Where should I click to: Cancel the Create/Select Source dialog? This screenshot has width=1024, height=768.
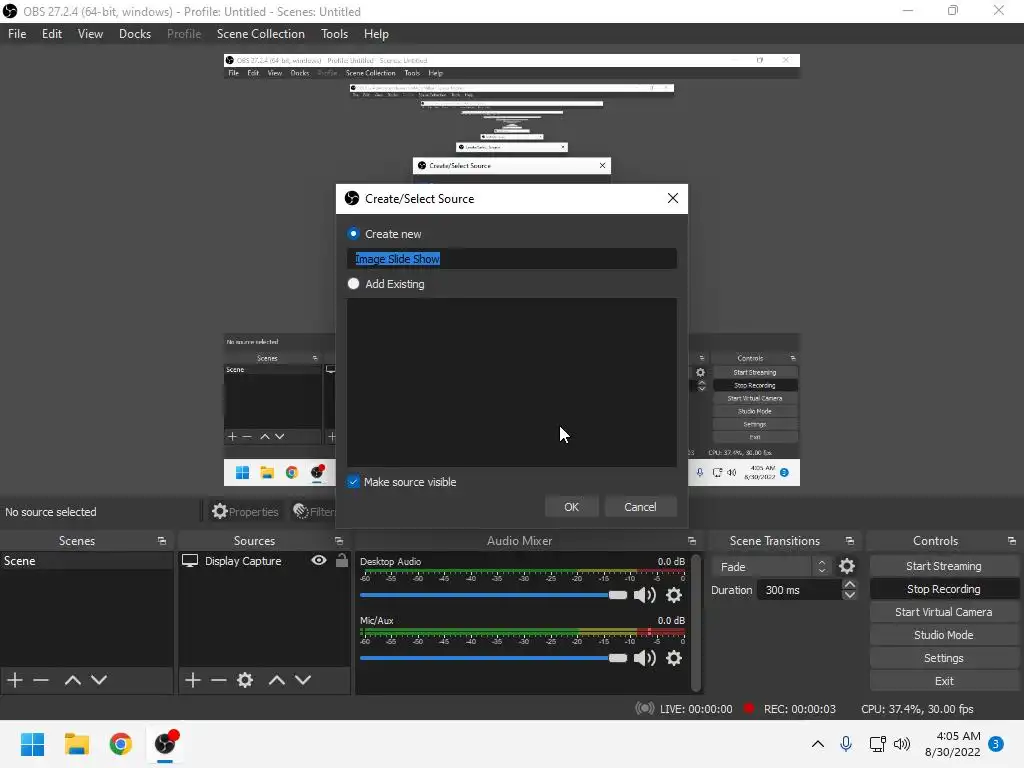(x=640, y=507)
